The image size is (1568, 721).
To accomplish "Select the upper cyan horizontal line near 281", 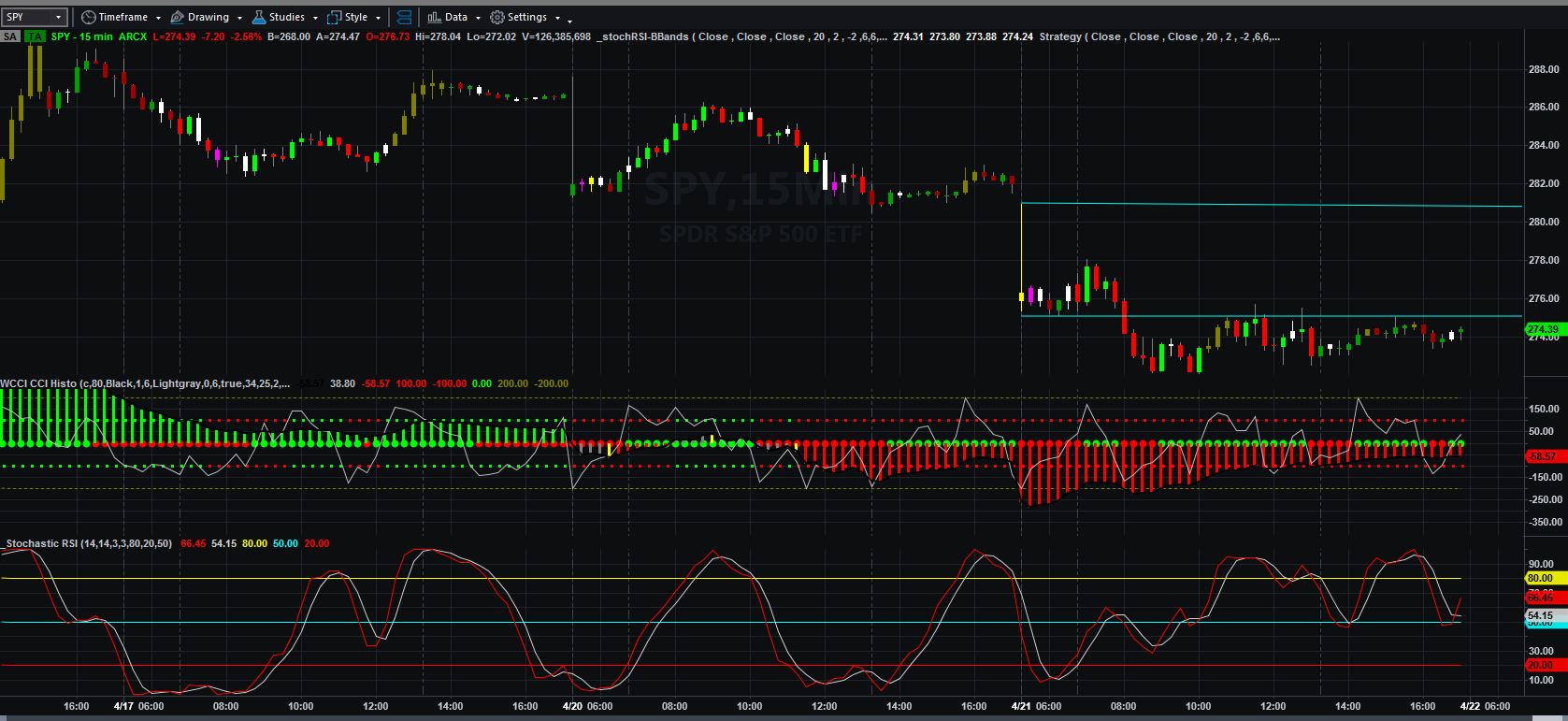I will pos(1272,204).
